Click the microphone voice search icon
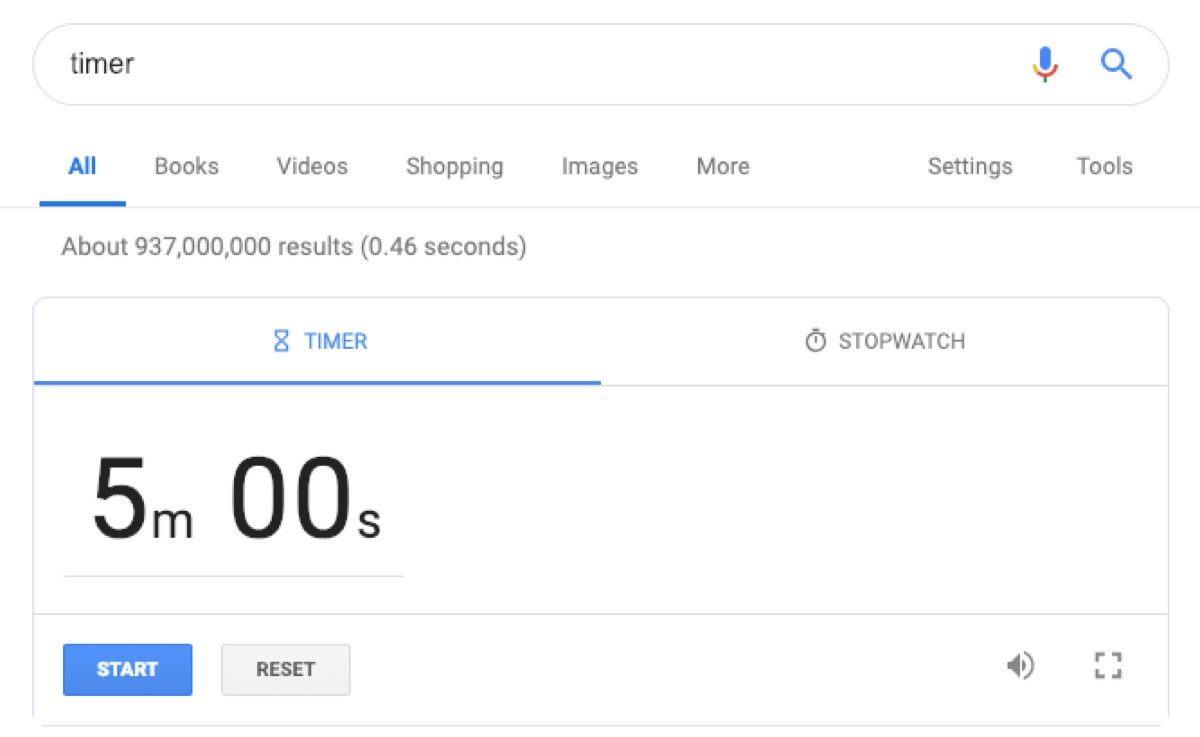The width and height of the screenshot is (1200, 737). click(1044, 64)
